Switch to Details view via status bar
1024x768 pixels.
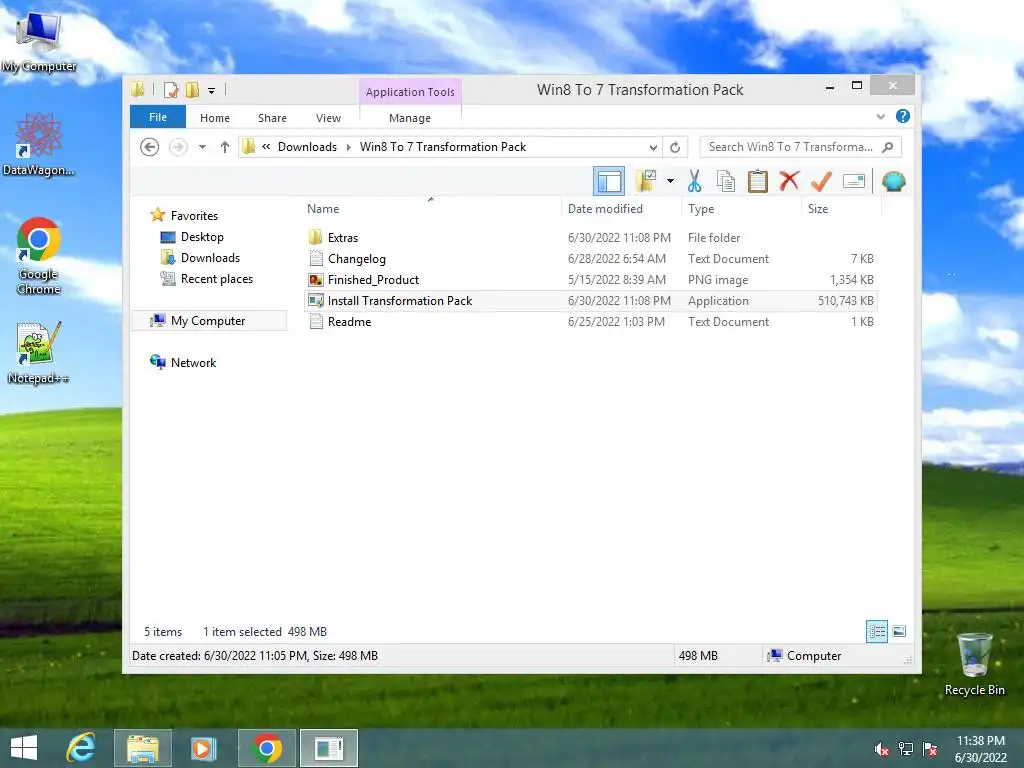pos(876,631)
